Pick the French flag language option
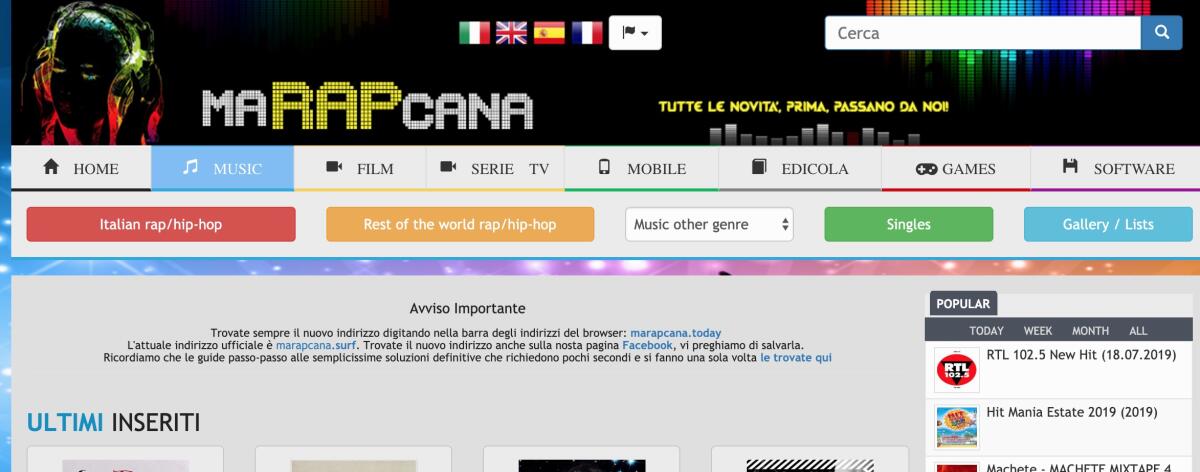Viewport: 1200px width, 472px height. tap(587, 33)
